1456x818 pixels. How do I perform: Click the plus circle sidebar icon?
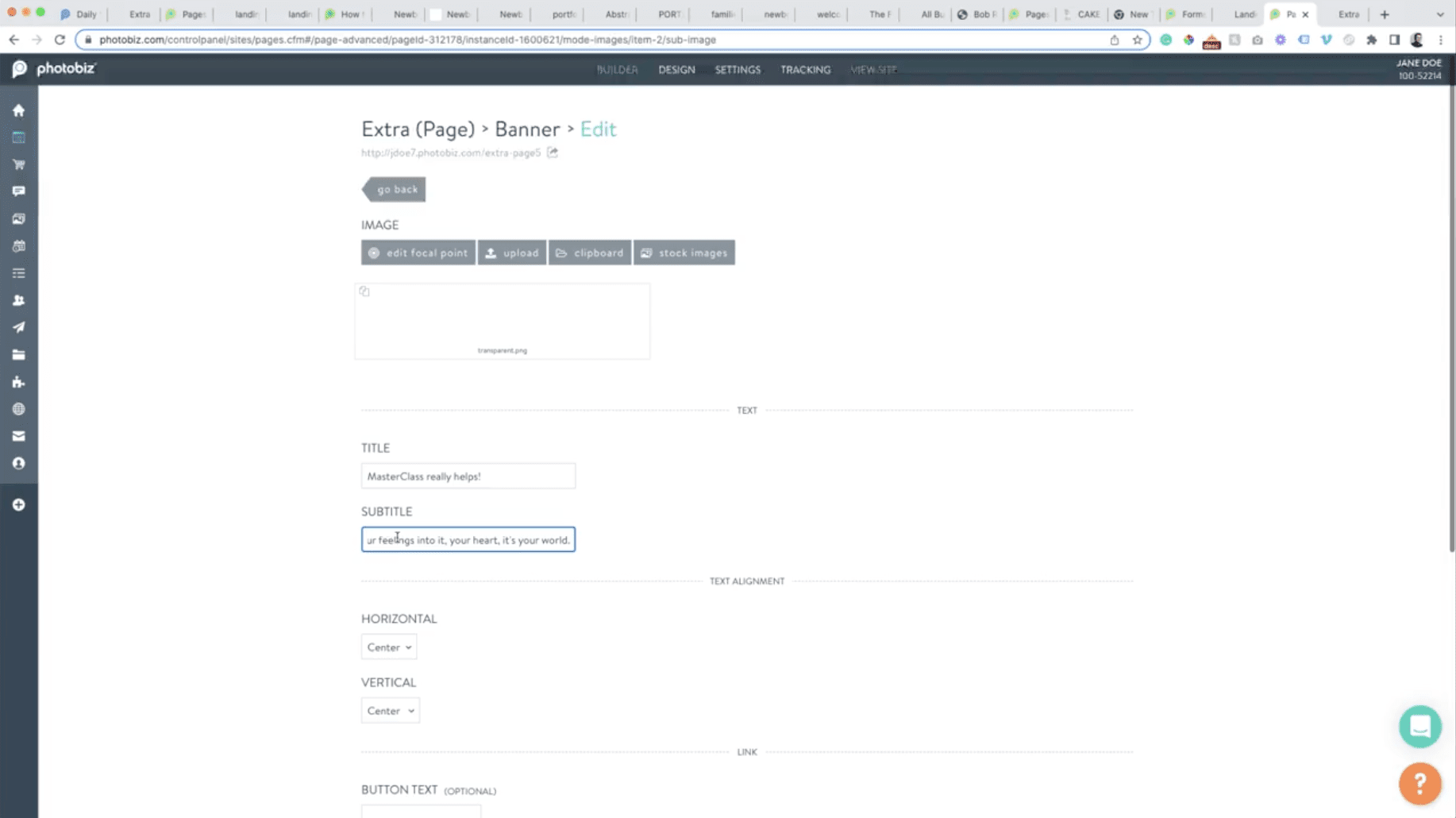(x=18, y=505)
